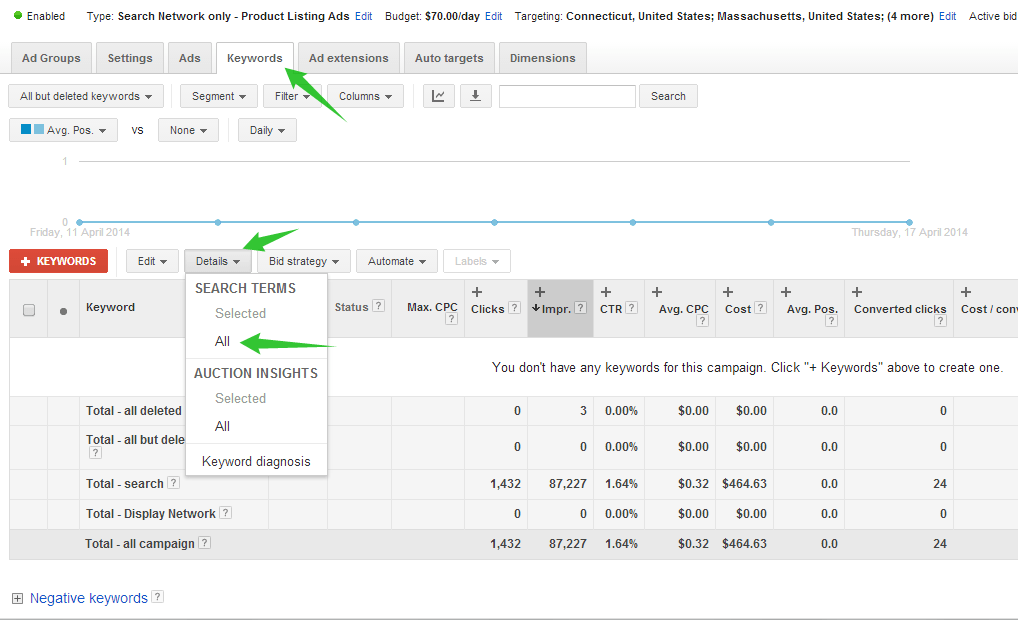Click the help icon under Avg. CPC
This screenshot has width=1018, height=620.
coord(702,320)
